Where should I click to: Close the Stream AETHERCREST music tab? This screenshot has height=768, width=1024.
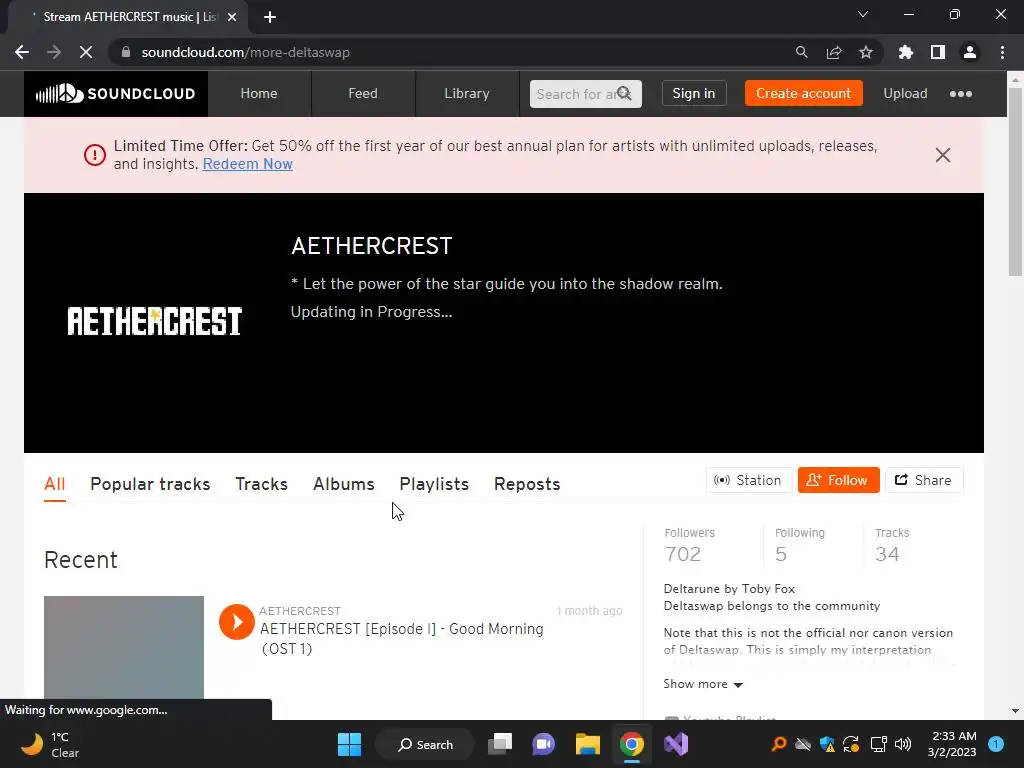pos(232,17)
